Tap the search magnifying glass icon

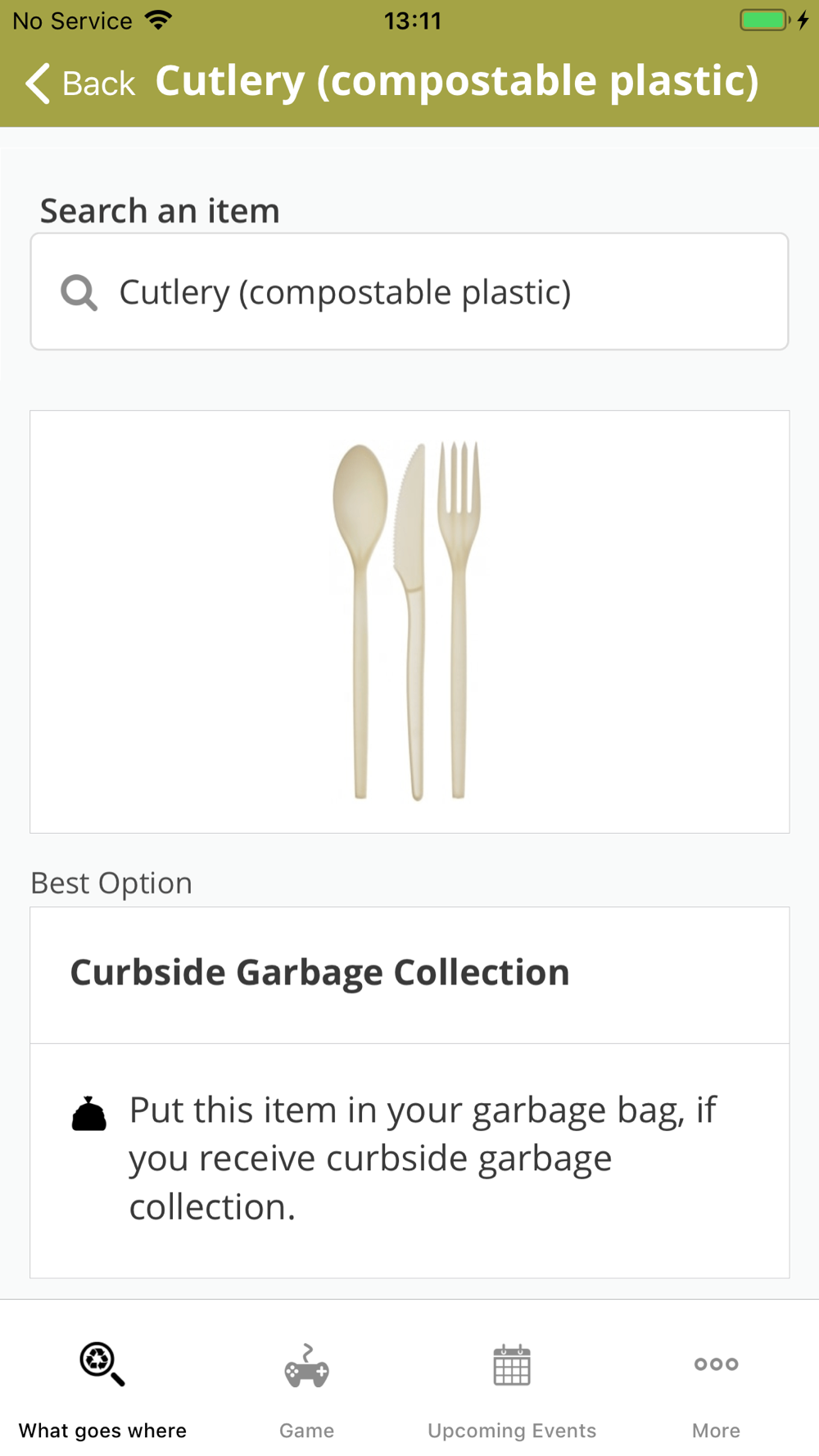[x=79, y=292]
